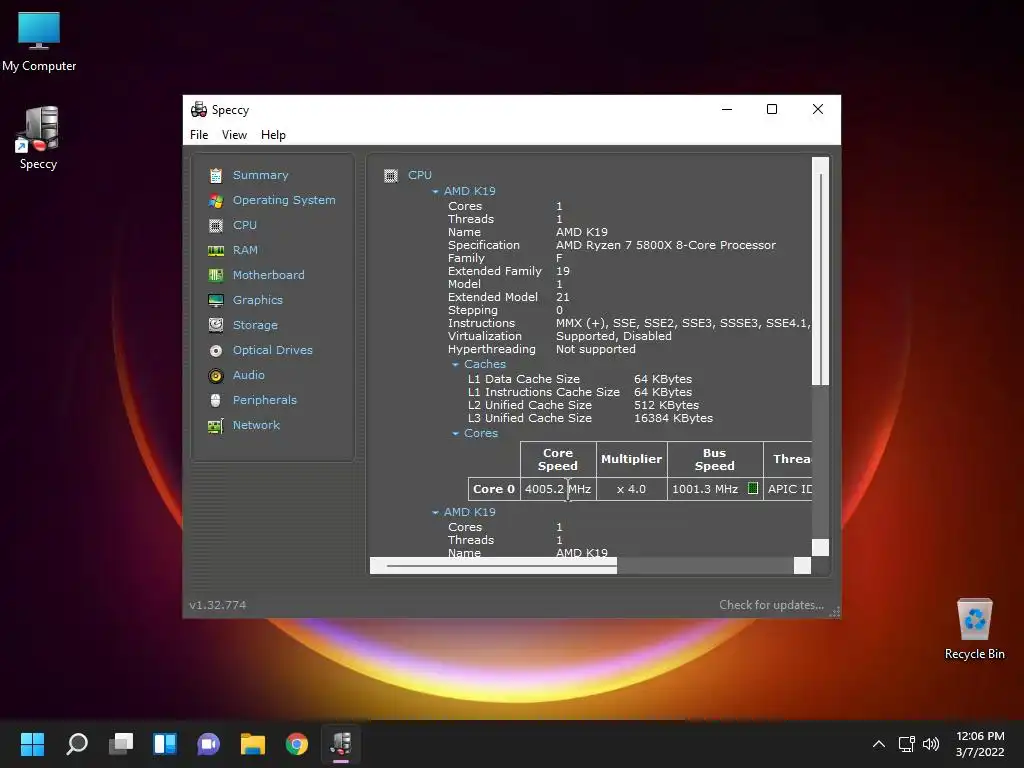Image resolution: width=1024 pixels, height=768 pixels.
Task: Open the Widgets taskbar icon
Action: click(x=165, y=744)
